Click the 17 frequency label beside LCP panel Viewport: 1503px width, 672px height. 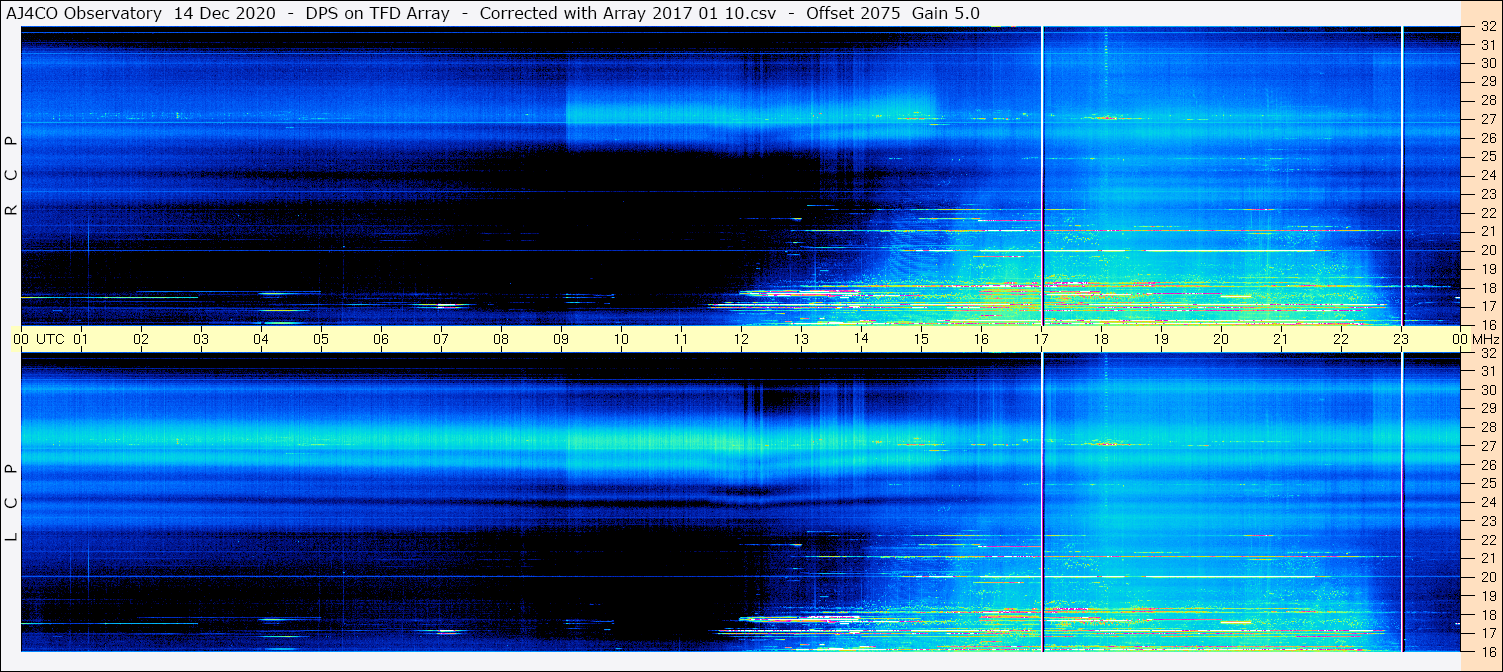click(x=1488, y=633)
